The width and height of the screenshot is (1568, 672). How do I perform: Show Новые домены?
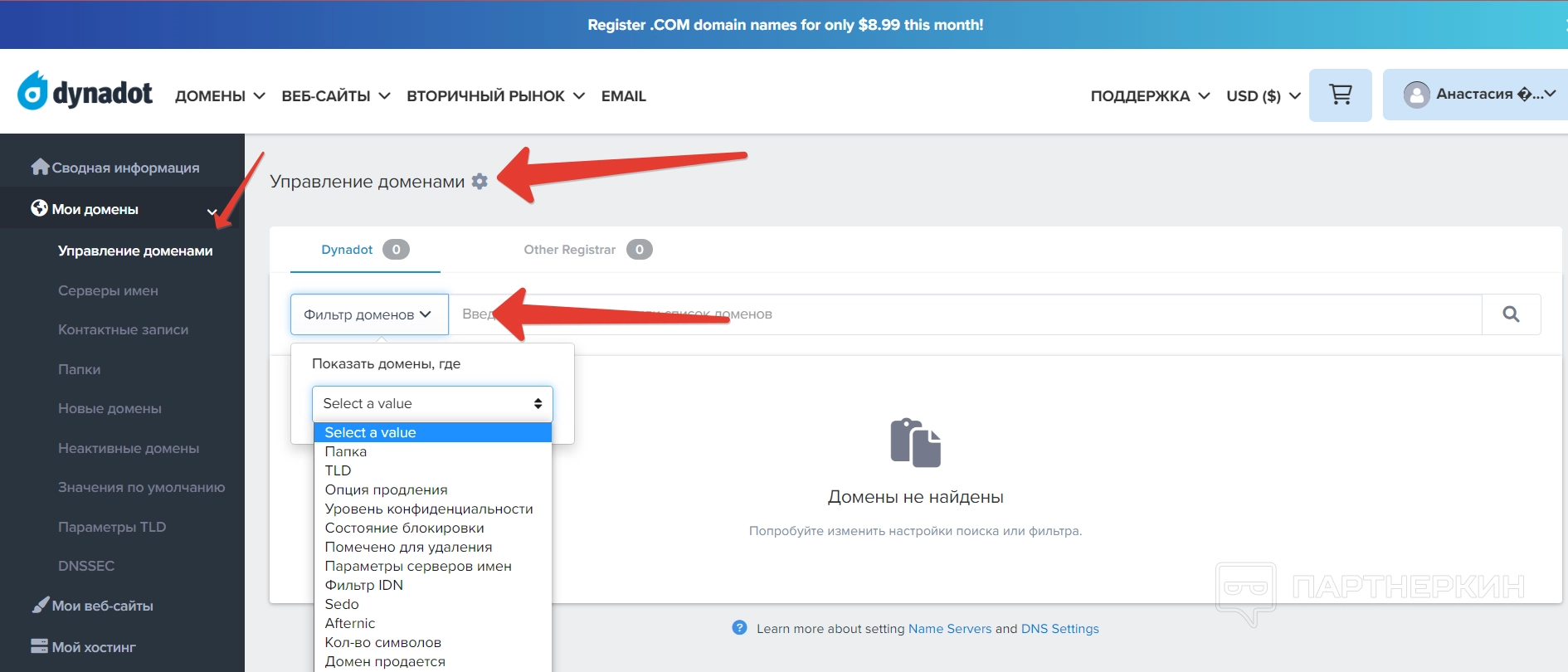[x=110, y=408]
